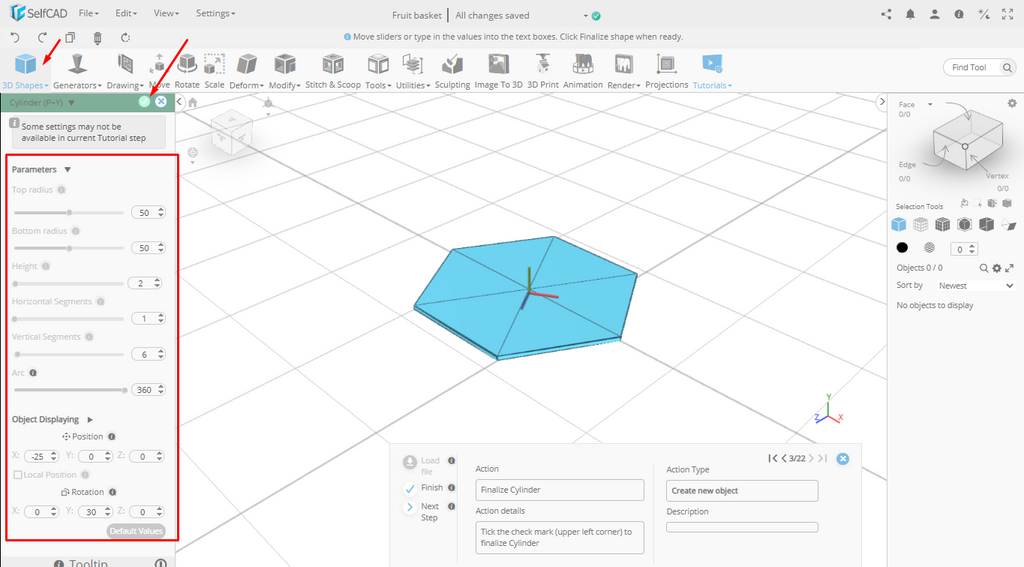
Task: Click Next Step in tutorial panel
Action: click(x=411, y=508)
